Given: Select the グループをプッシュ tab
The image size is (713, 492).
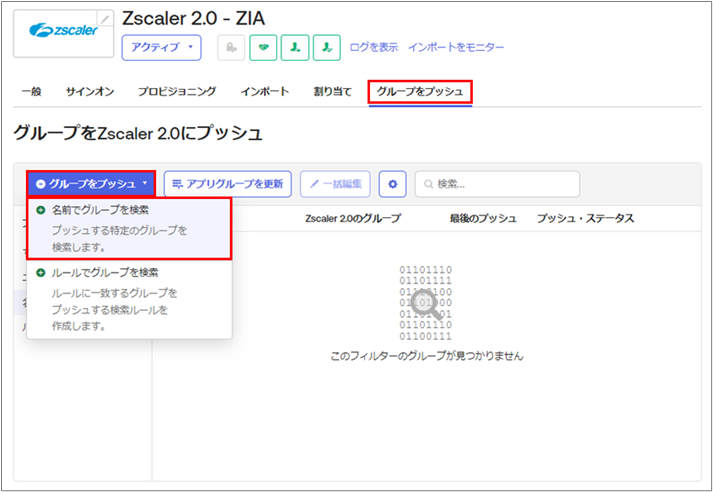Looking at the screenshot, I should click(x=420, y=91).
